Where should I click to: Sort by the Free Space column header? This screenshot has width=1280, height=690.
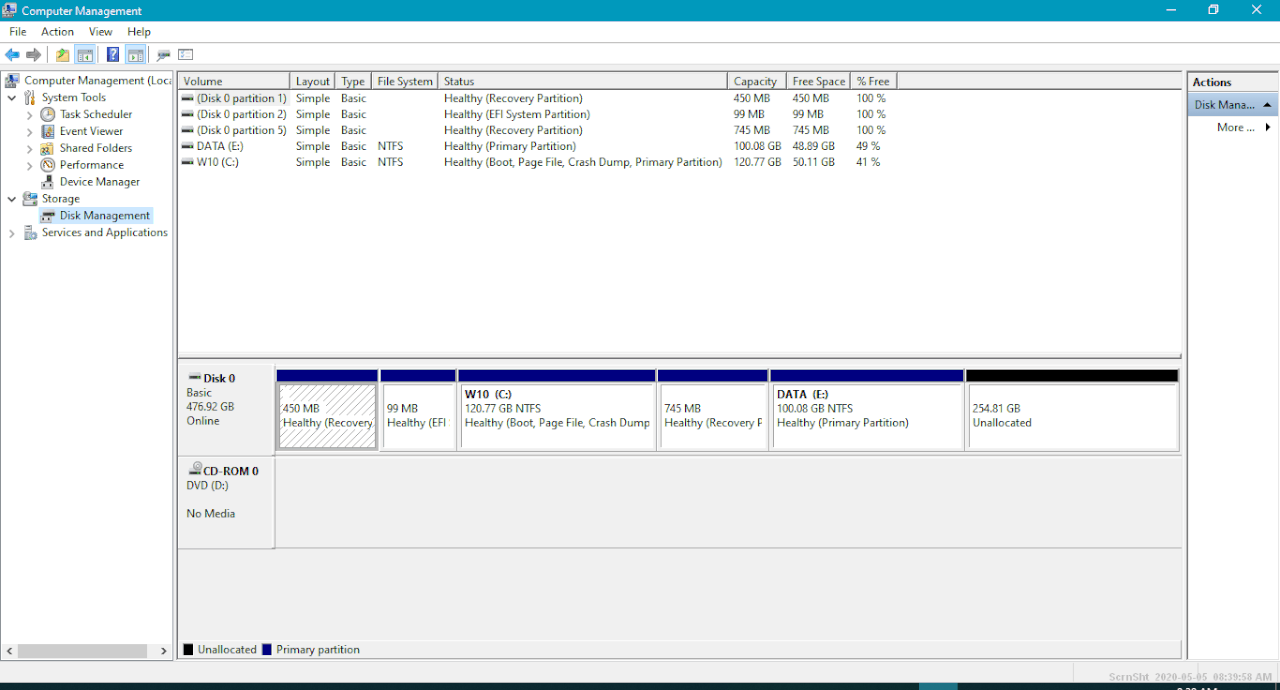[818, 81]
